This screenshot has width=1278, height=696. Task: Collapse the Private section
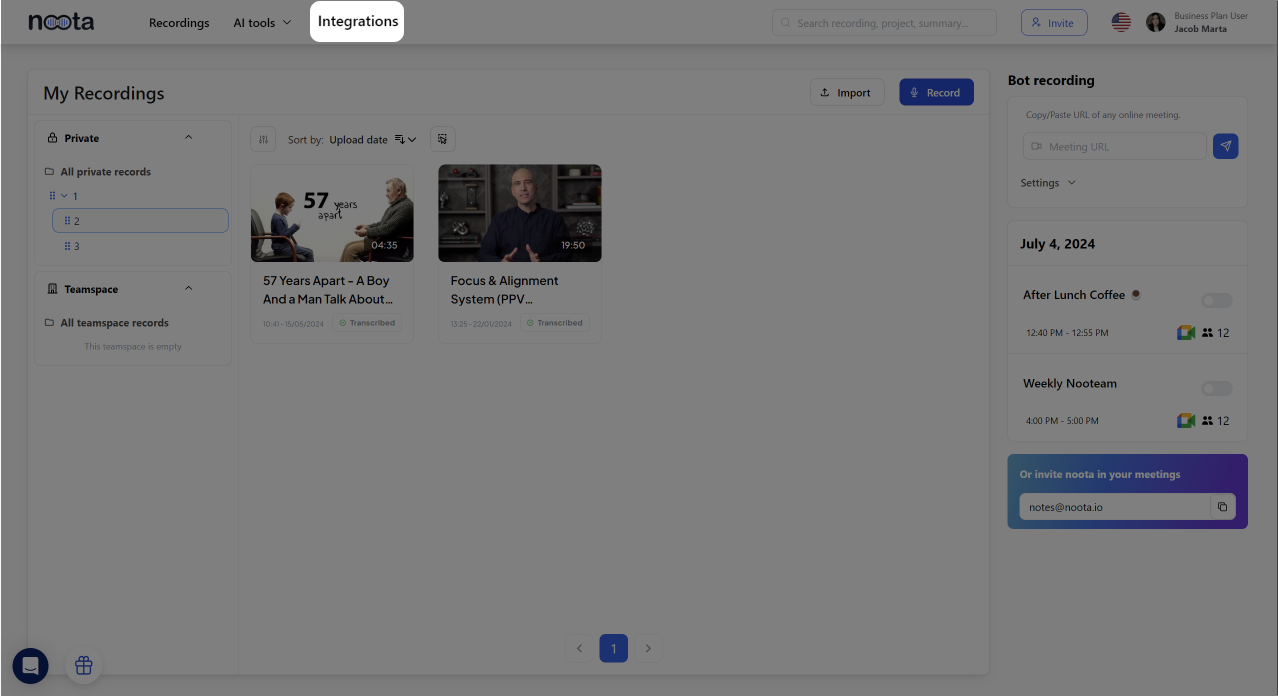pos(188,138)
